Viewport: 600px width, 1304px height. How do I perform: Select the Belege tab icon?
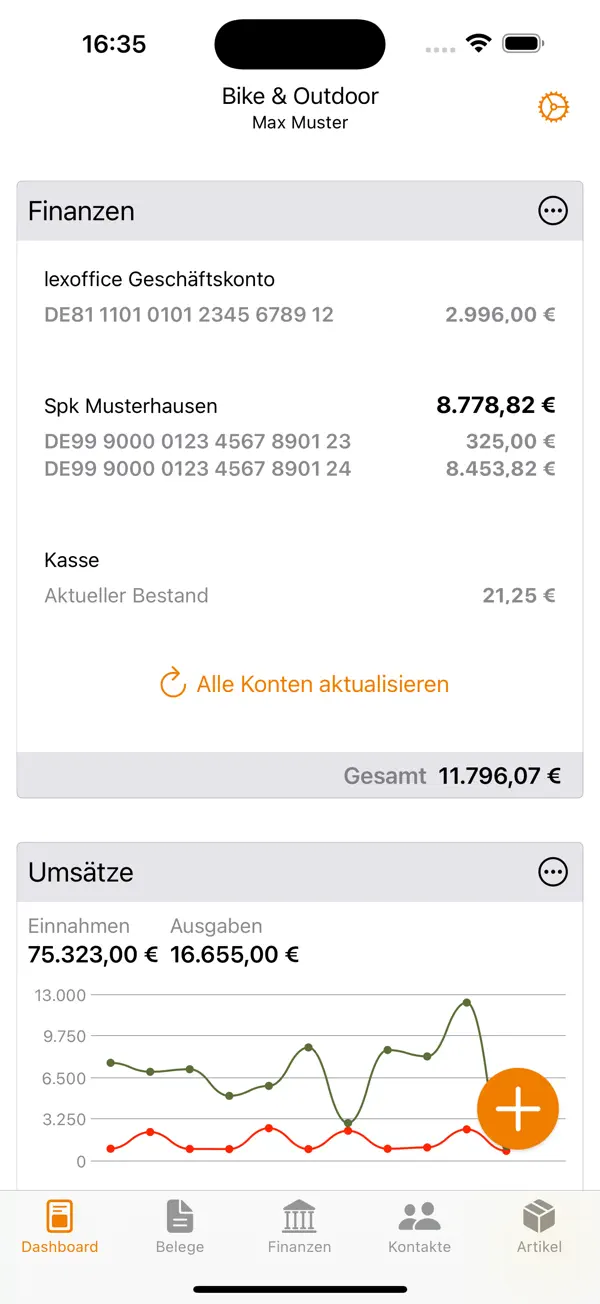pos(179,1215)
